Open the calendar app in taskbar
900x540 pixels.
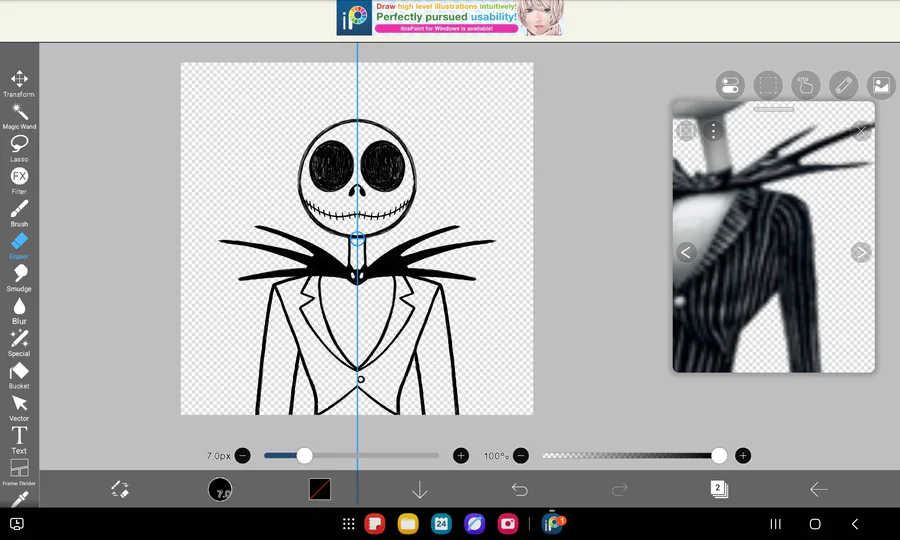click(x=441, y=523)
